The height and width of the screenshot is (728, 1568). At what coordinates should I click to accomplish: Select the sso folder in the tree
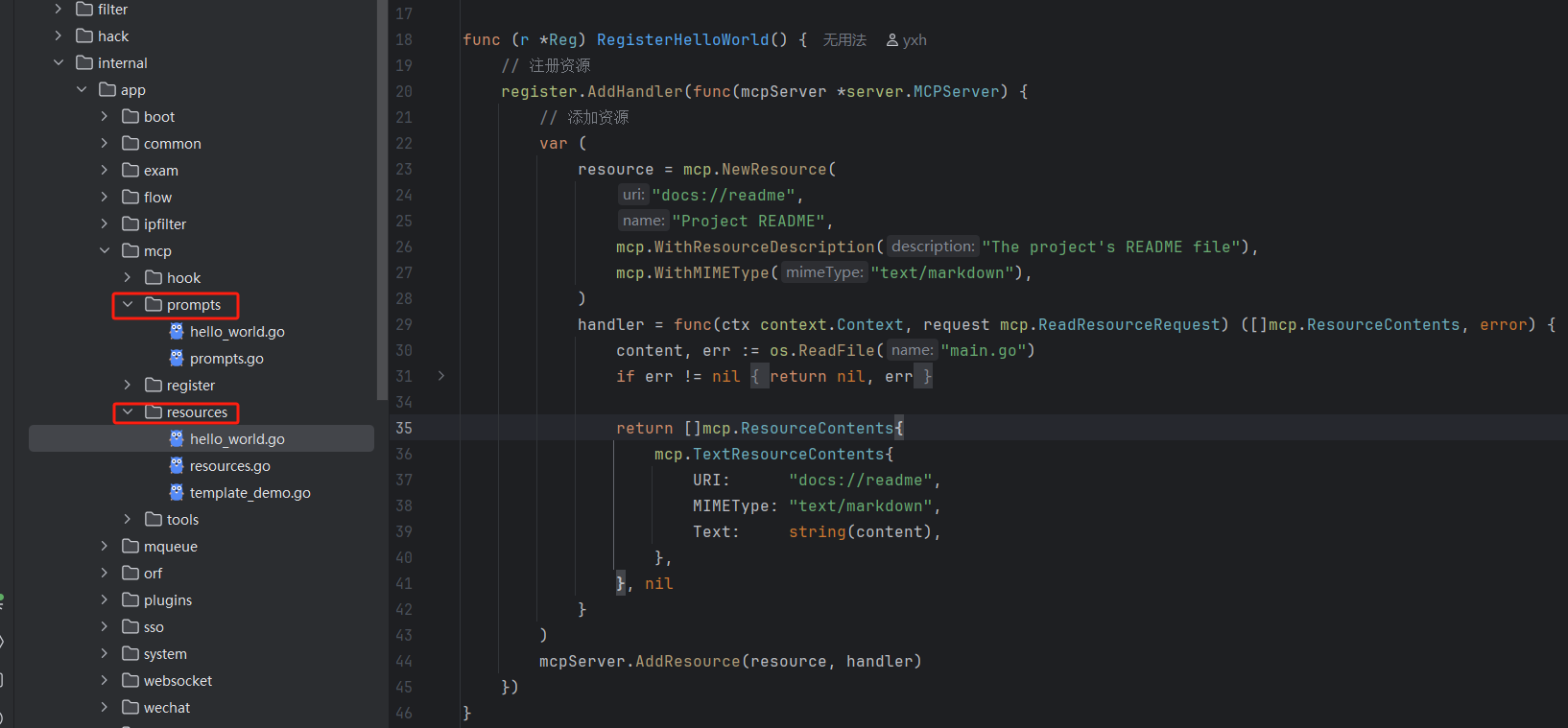click(154, 626)
